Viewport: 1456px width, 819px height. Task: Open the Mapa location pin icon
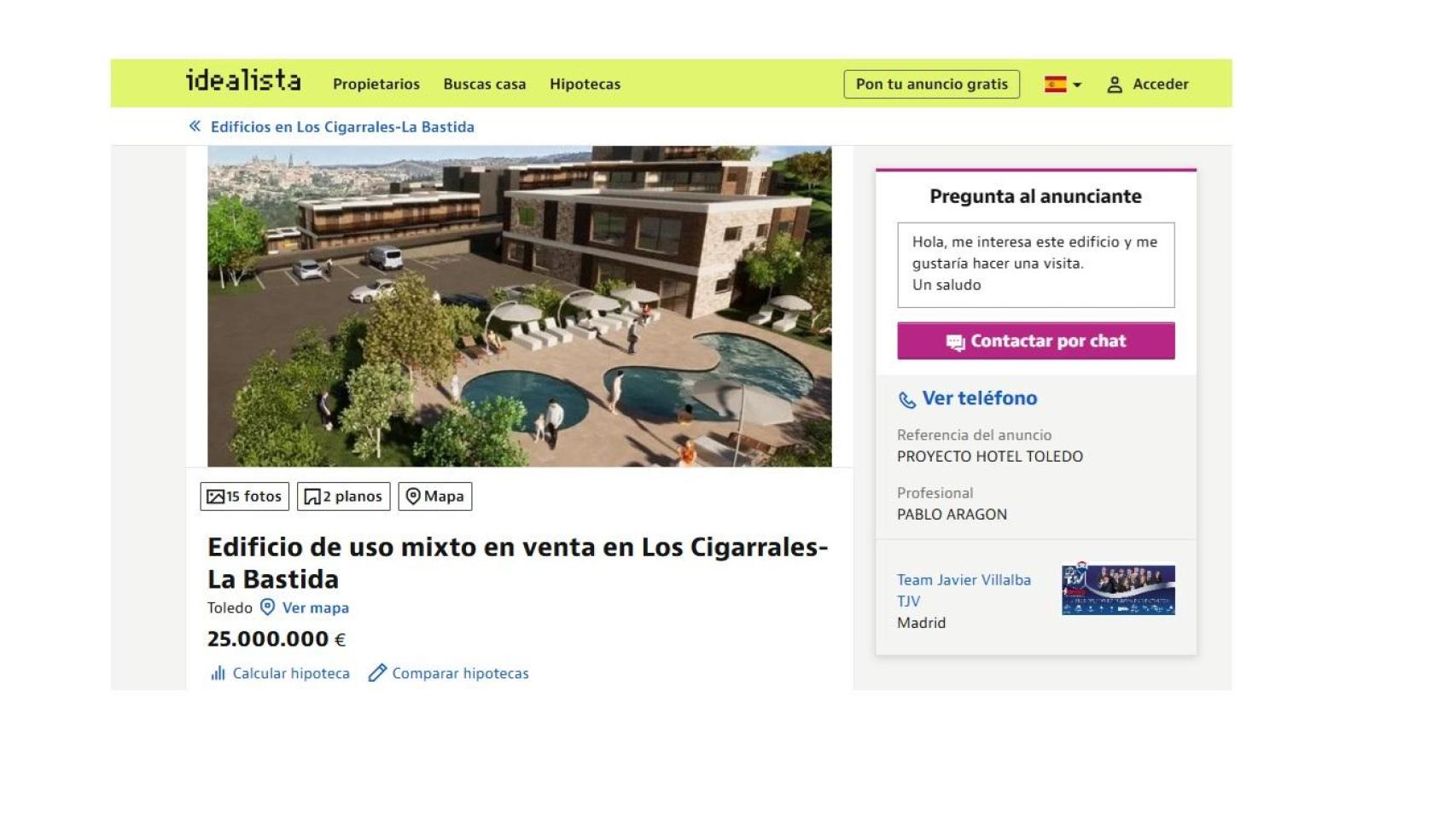click(x=415, y=496)
